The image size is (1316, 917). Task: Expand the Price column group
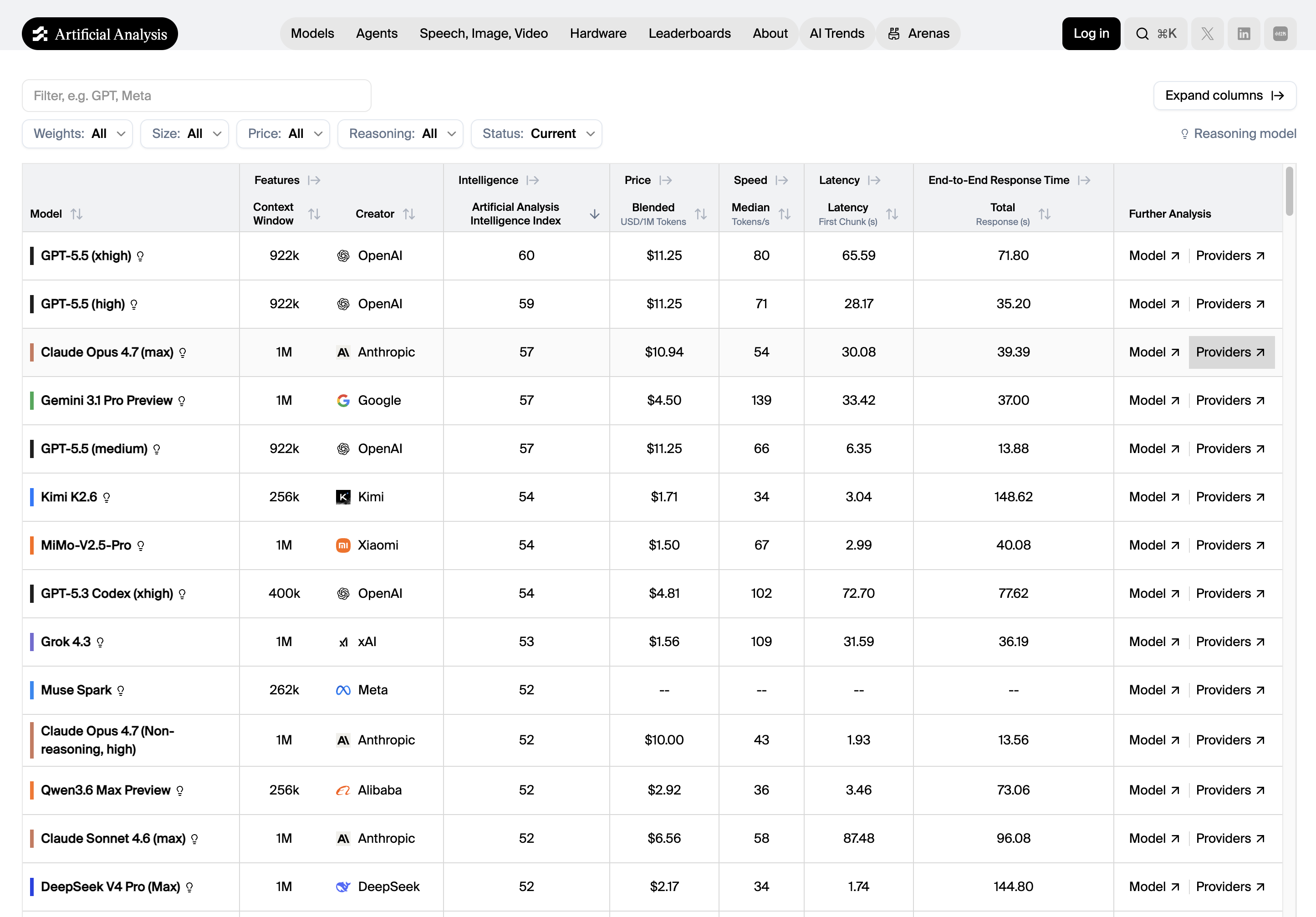pyautogui.click(x=665, y=180)
